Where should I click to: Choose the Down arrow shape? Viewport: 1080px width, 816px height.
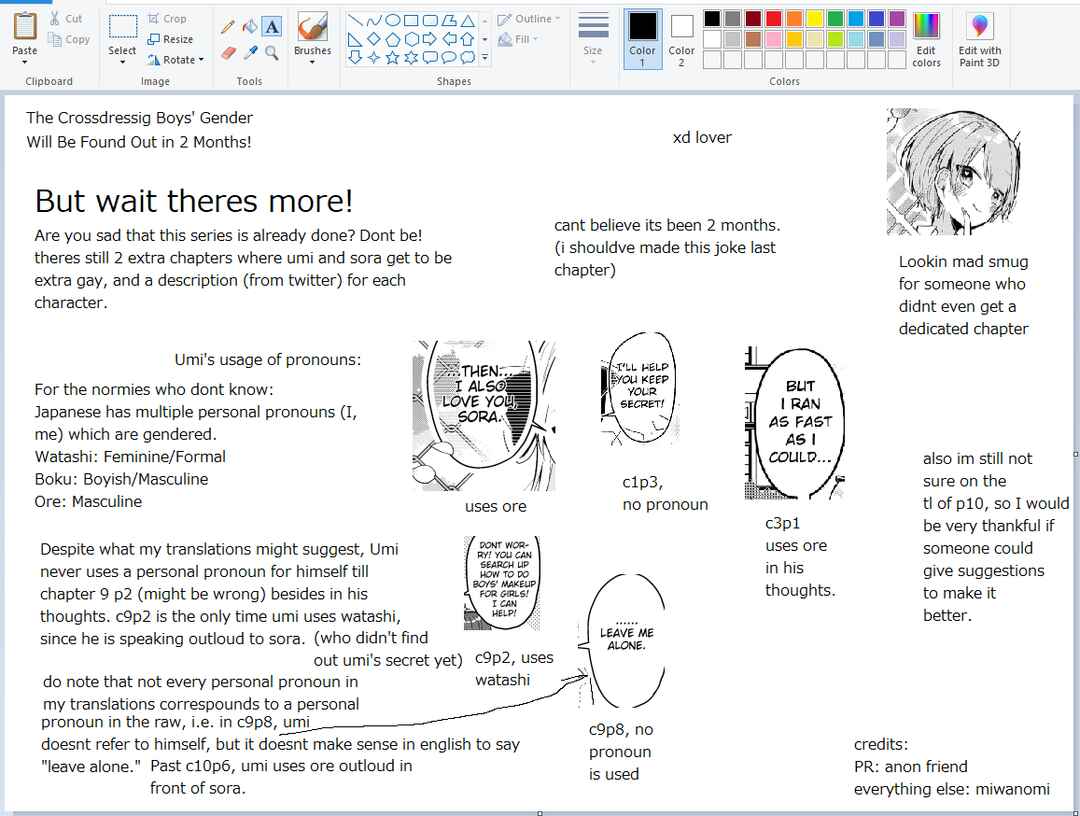tap(355, 57)
